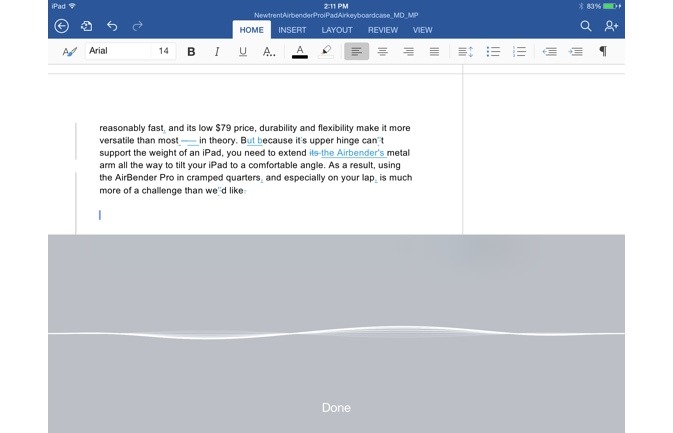
Task: Align text left
Action: click(356, 51)
